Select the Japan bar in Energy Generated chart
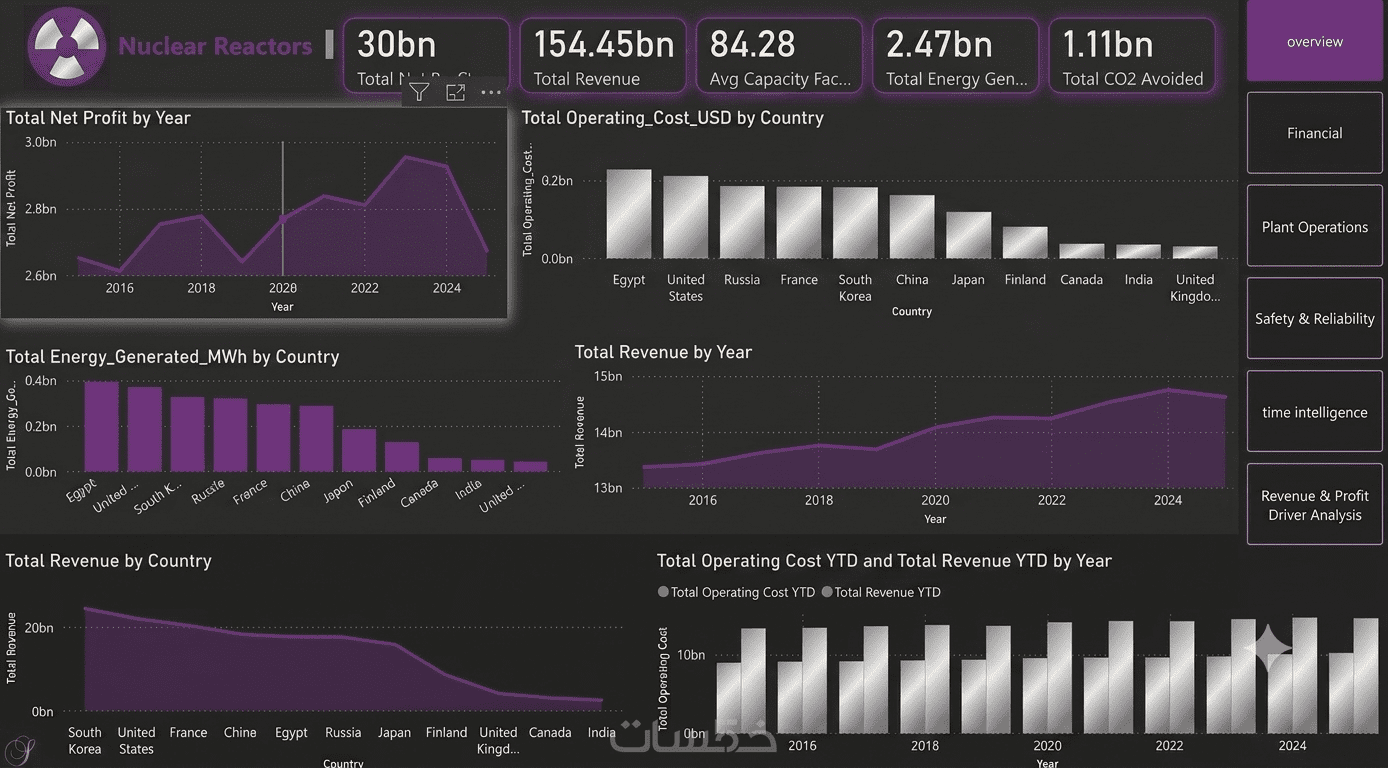This screenshot has width=1388, height=768. tap(359, 450)
